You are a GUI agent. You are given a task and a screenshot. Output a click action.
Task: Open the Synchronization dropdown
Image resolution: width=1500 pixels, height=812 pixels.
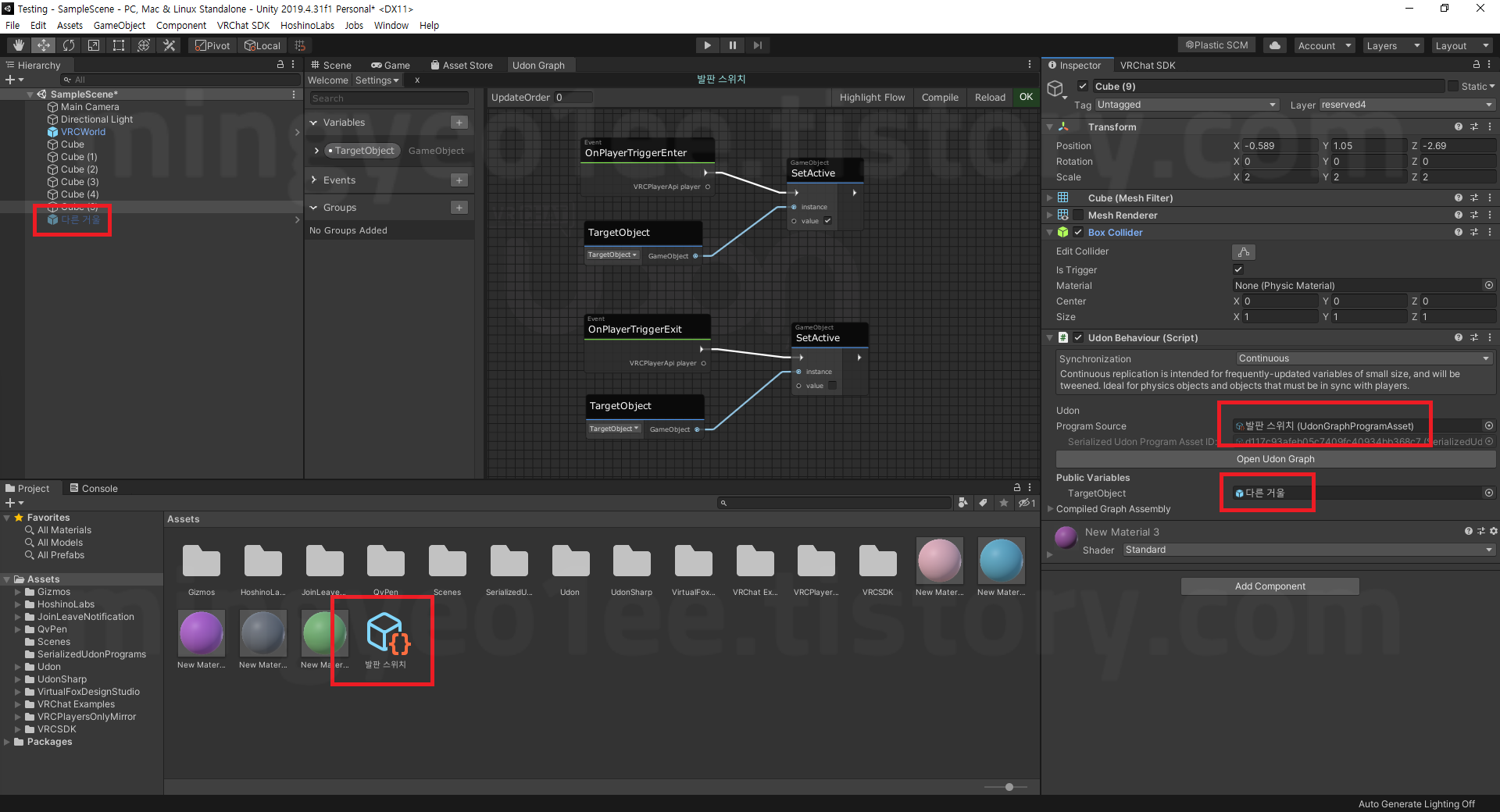coord(1364,358)
